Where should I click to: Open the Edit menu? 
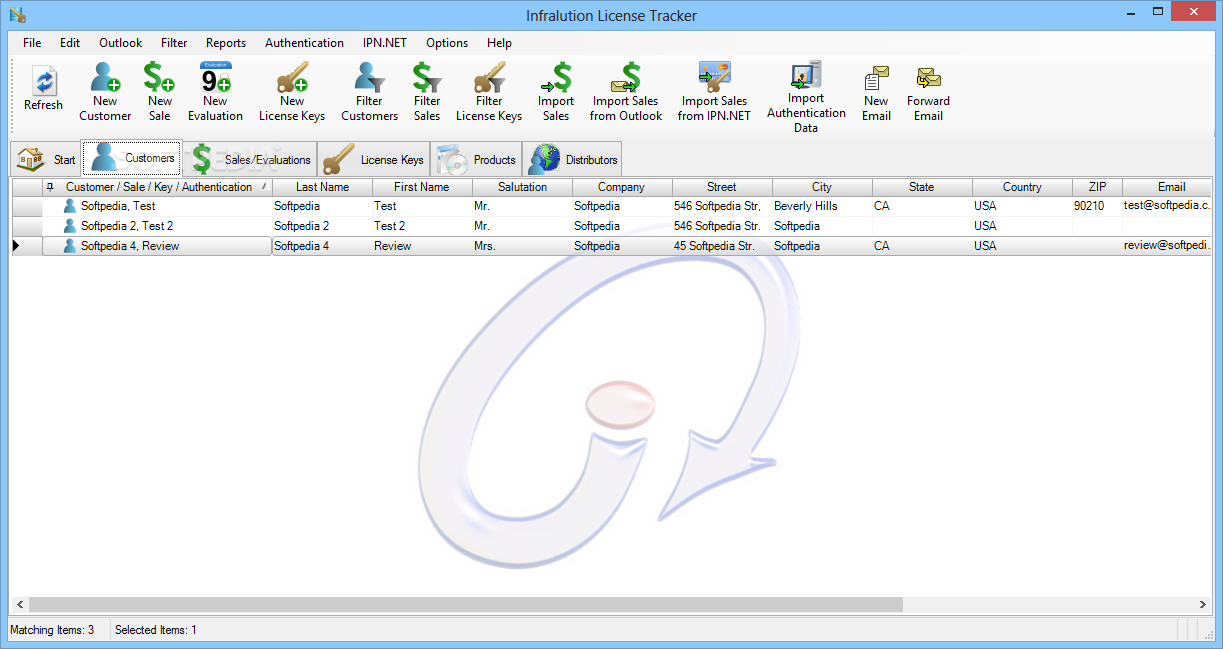(70, 43)
